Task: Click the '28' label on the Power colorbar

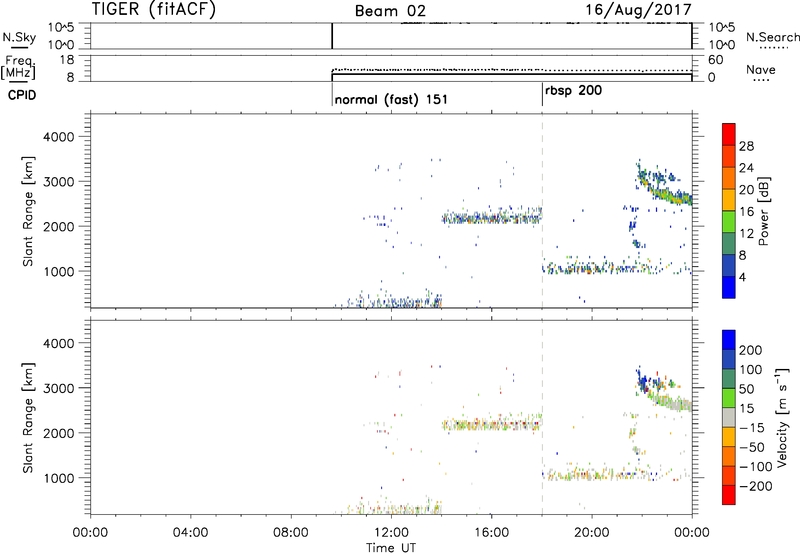Action: [746, 146]
